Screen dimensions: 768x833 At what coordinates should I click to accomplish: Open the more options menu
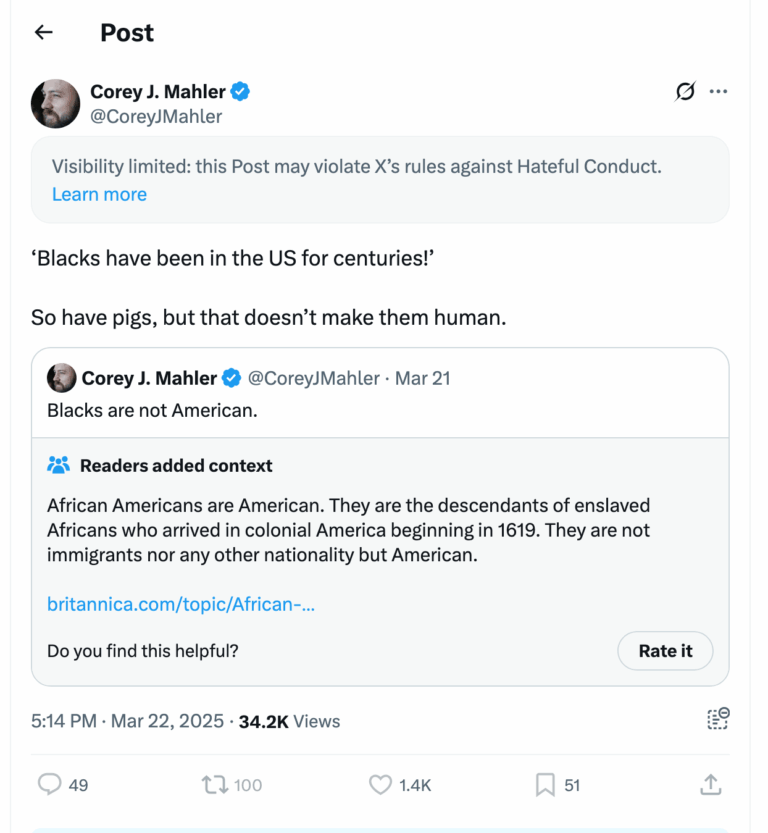tap(719, 91)
